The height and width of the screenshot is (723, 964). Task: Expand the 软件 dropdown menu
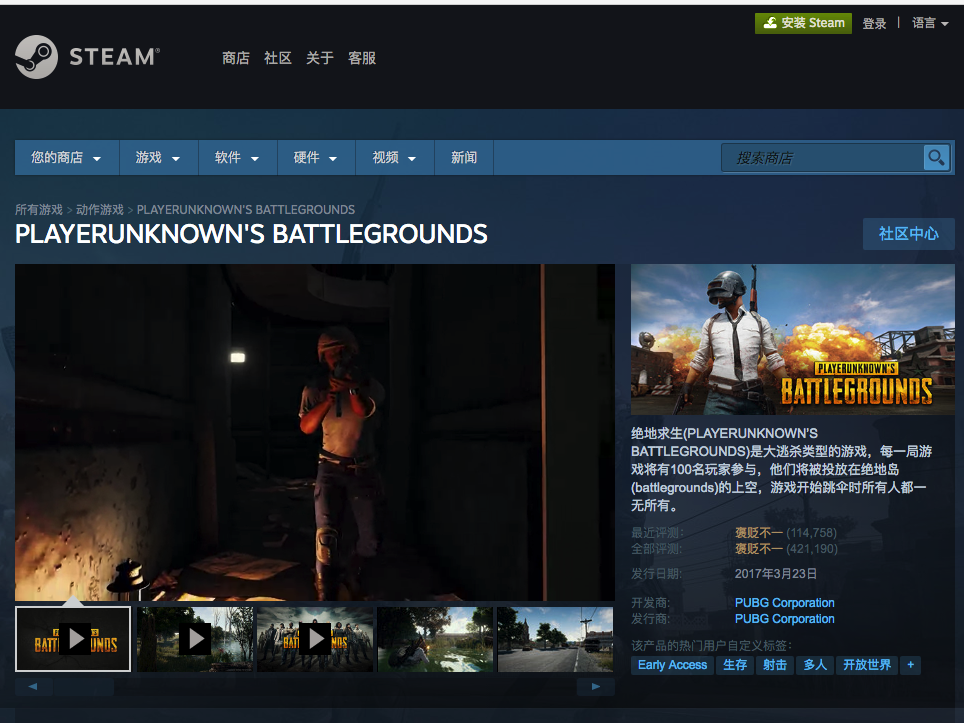(x=237, y=157)
